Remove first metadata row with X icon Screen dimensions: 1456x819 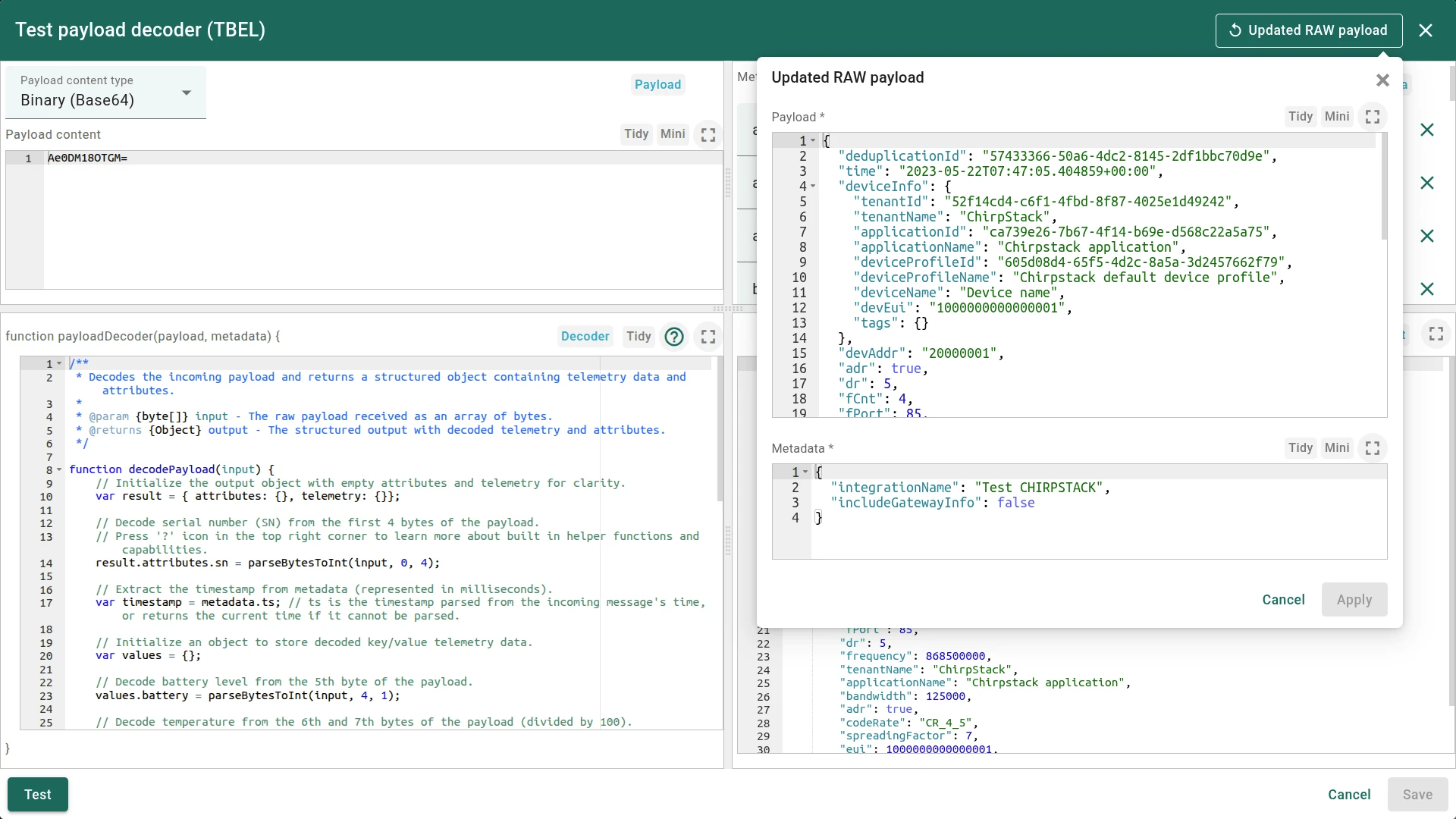[1427, 130]
